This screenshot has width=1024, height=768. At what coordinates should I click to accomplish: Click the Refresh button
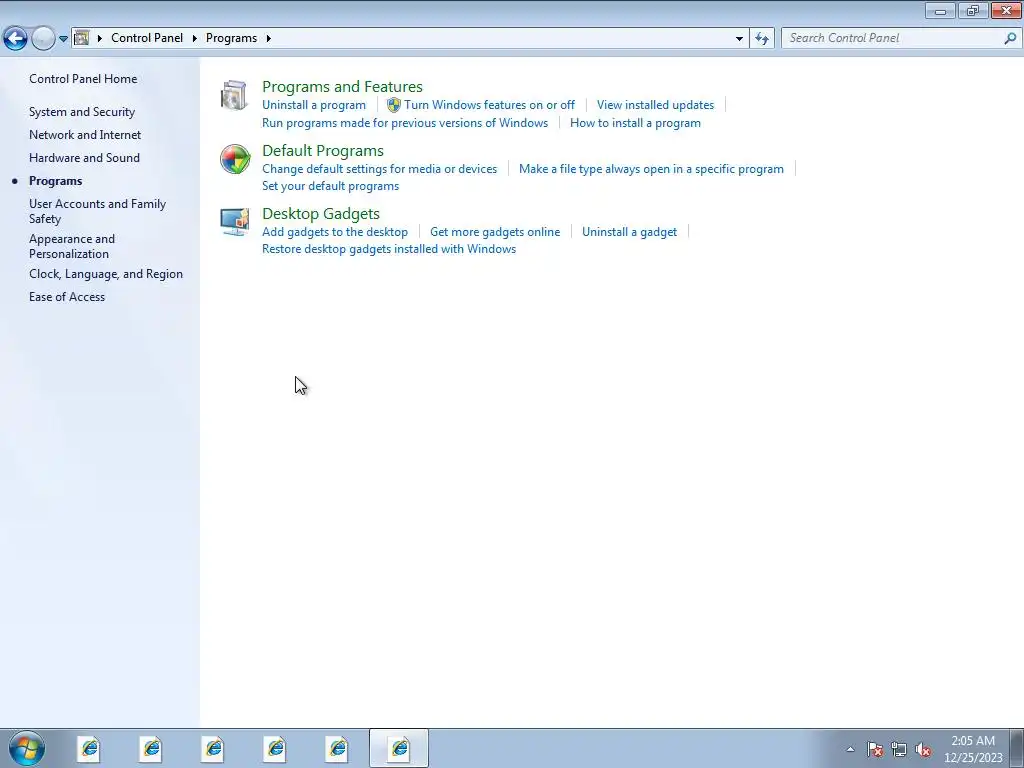pos(762,39)
